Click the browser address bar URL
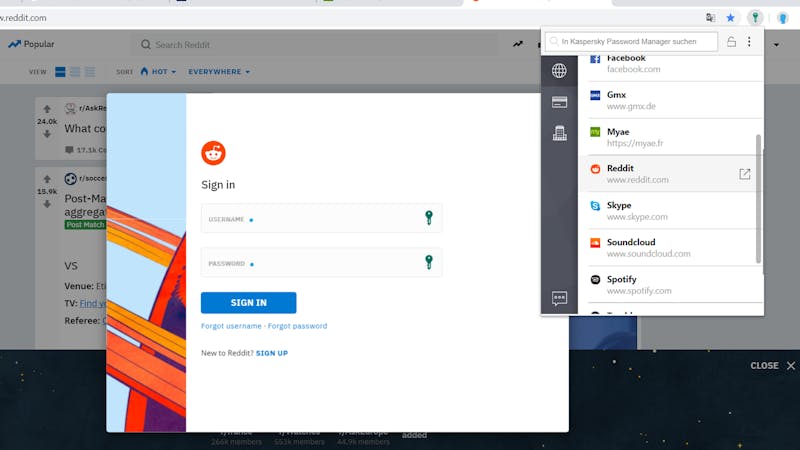 click(23, 18)
